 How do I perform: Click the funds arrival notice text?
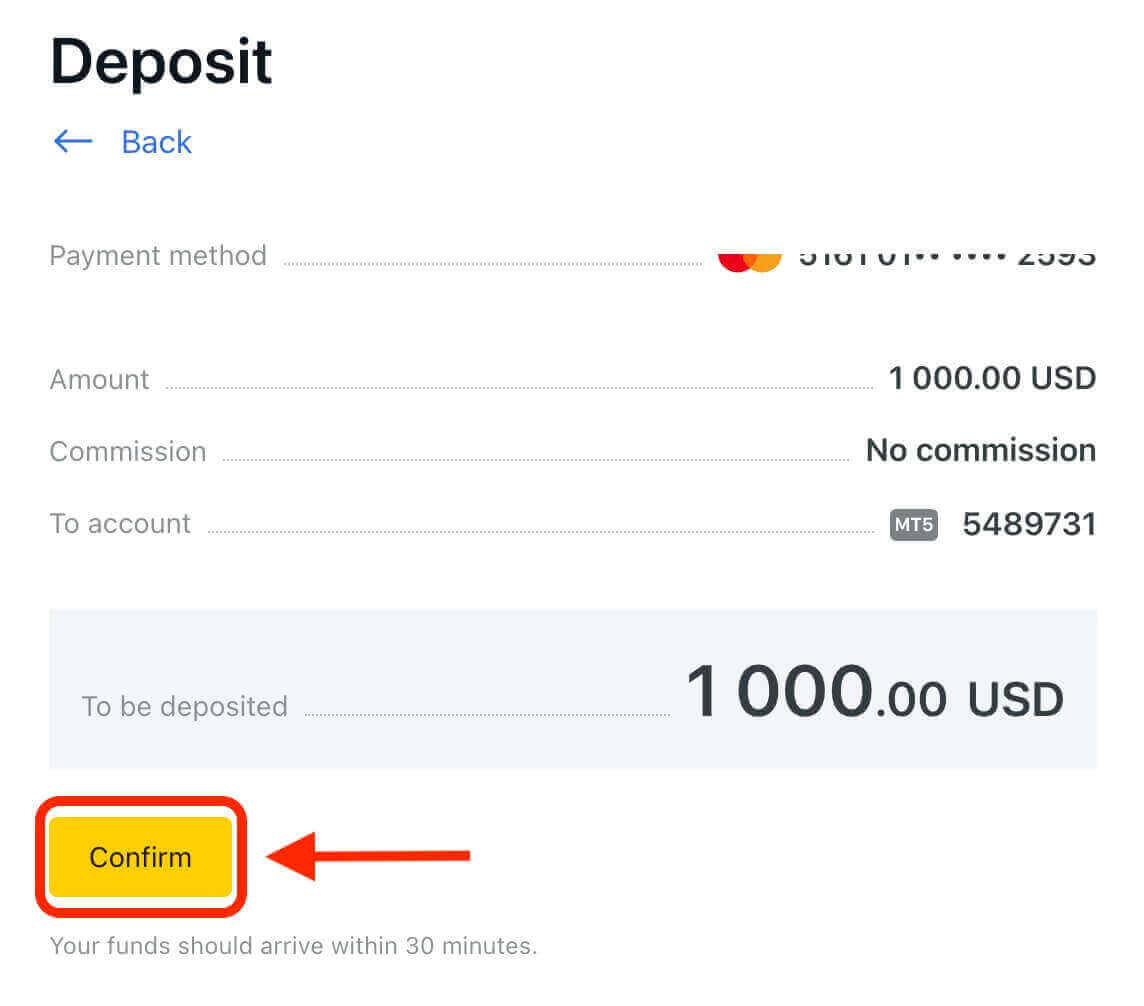[293, 946]
